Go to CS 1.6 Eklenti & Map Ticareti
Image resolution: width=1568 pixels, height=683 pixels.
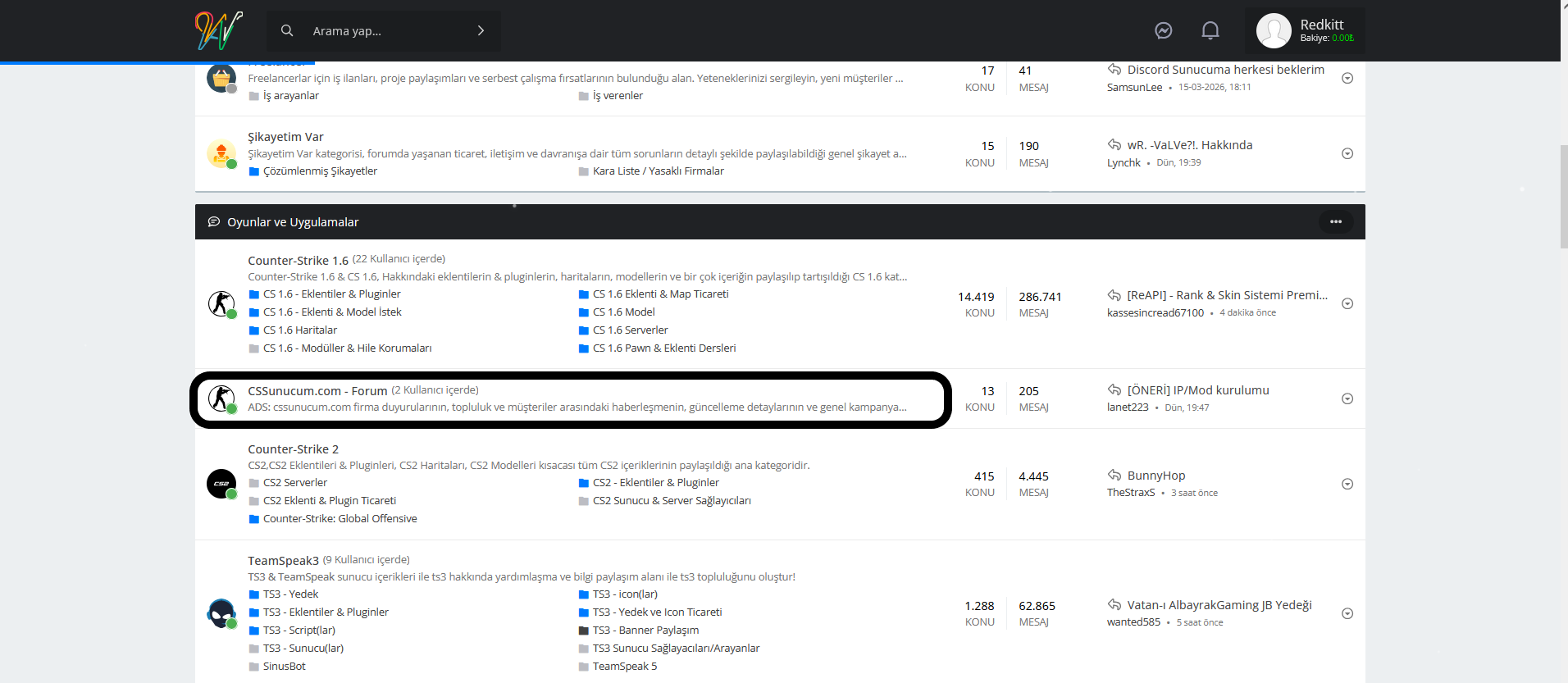pyautogui.click(x=661, y=294)
